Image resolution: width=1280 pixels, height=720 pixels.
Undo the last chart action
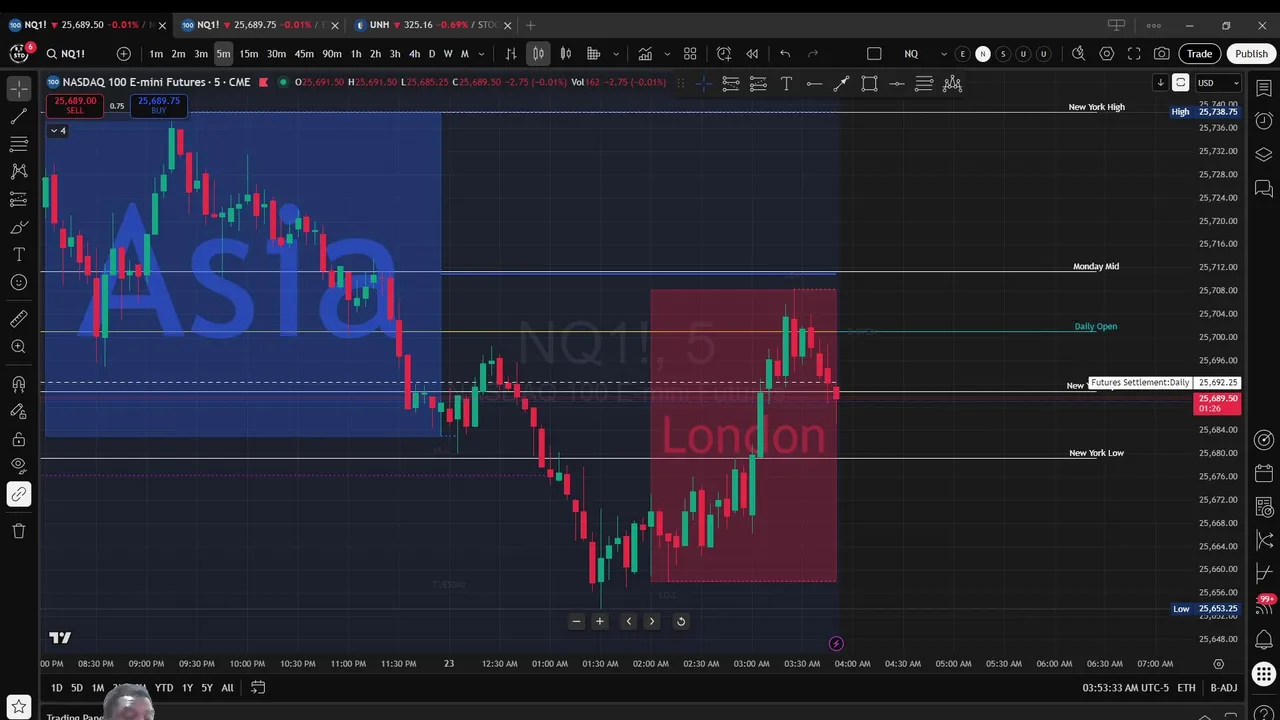point(785,54)
